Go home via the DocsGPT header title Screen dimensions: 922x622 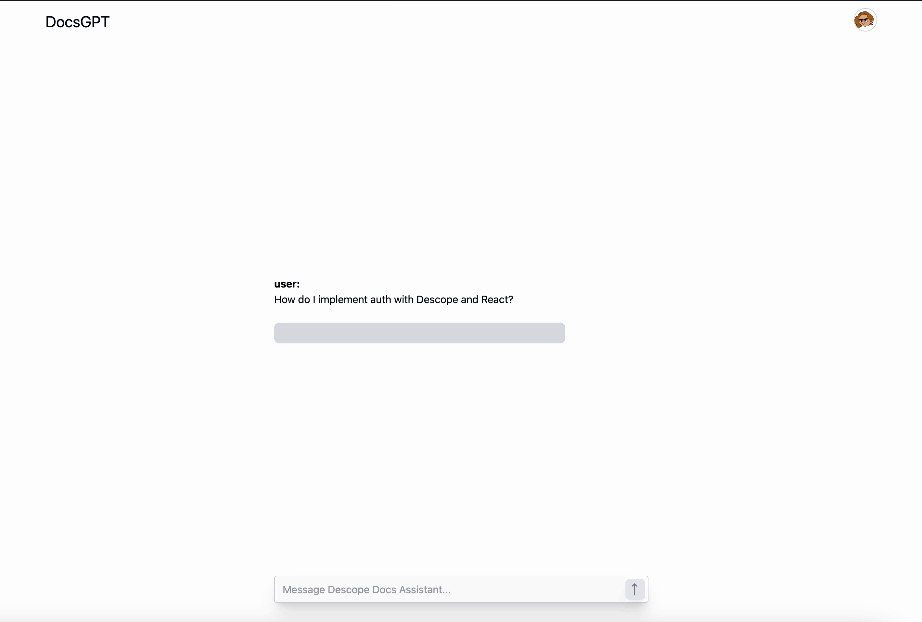pos(77,22)
